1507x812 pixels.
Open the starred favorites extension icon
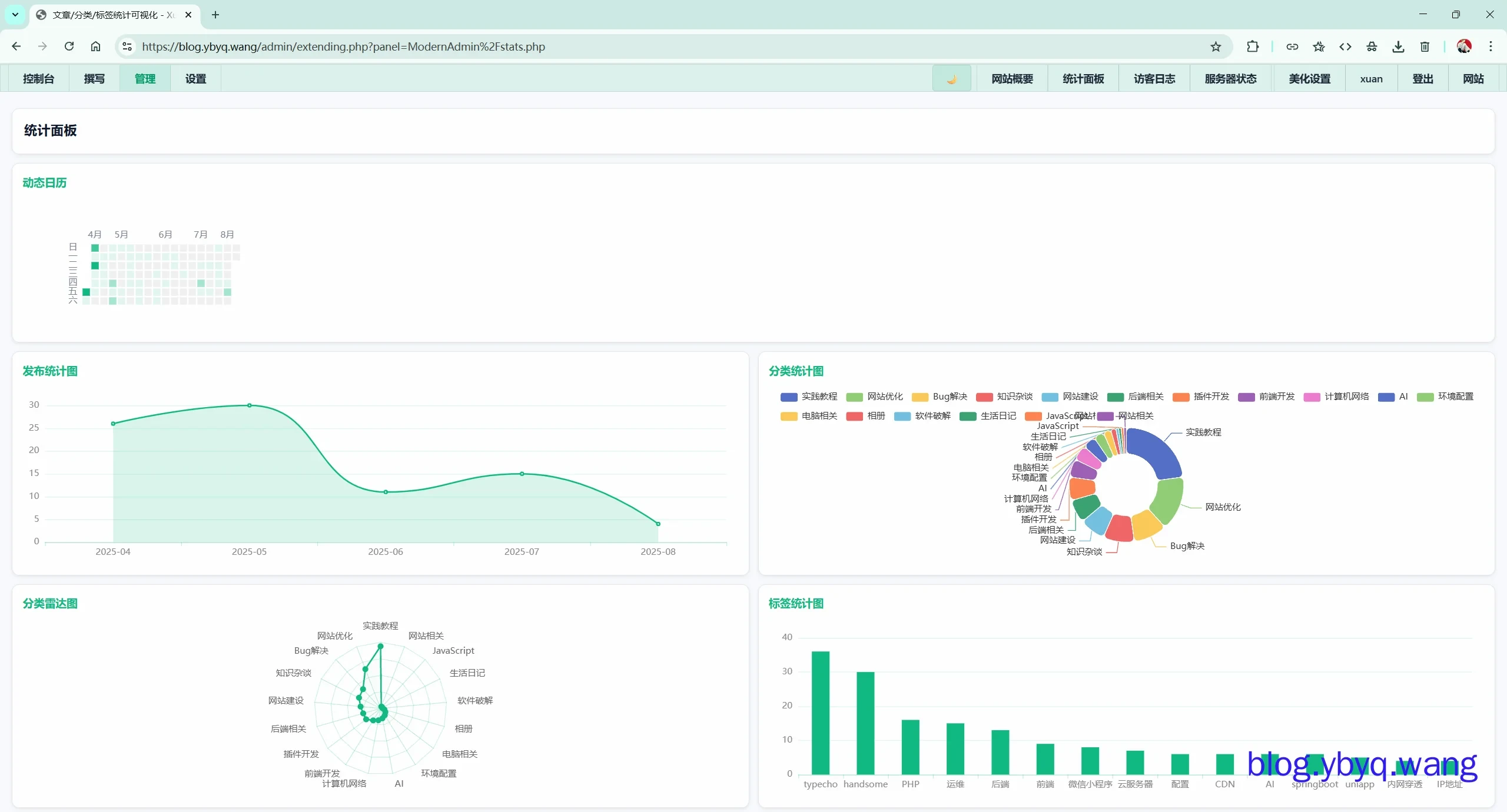1319,46
